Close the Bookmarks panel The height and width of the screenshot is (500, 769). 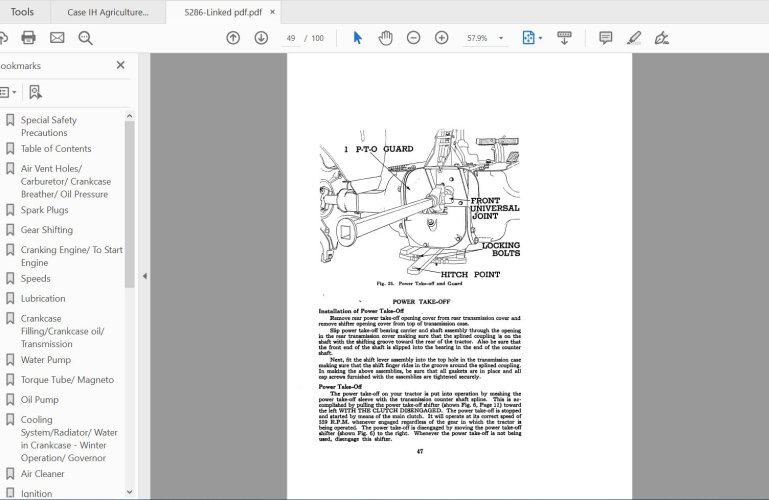(121, 65)
